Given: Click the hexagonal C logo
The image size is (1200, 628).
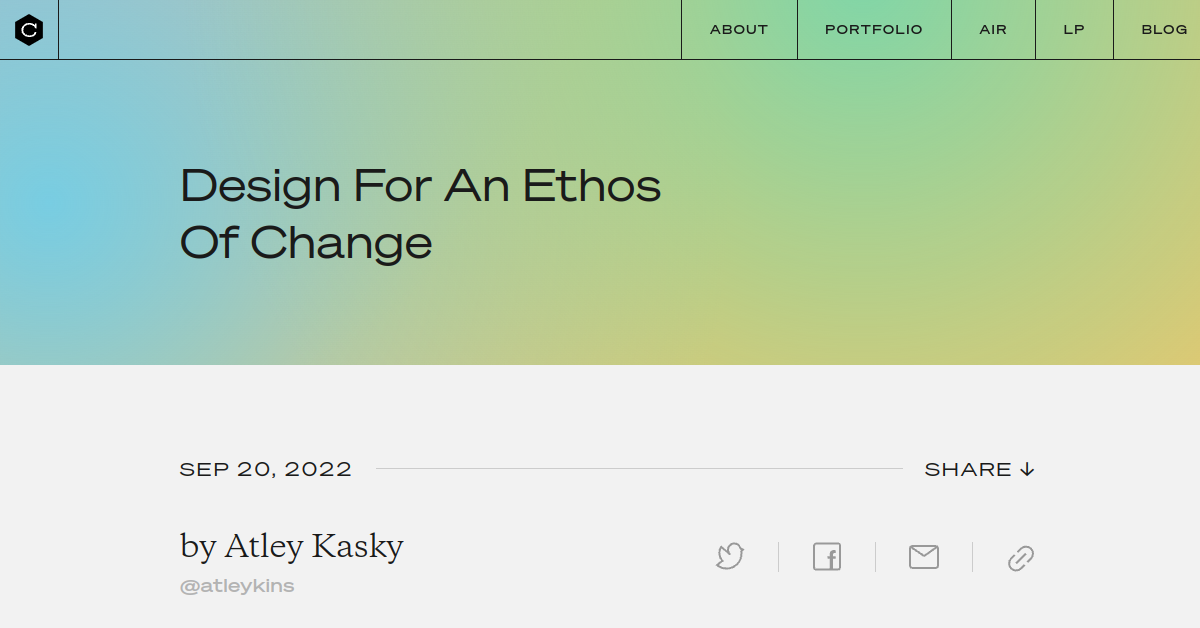Looking at the screenshot, I should click(x=29, y=29).
